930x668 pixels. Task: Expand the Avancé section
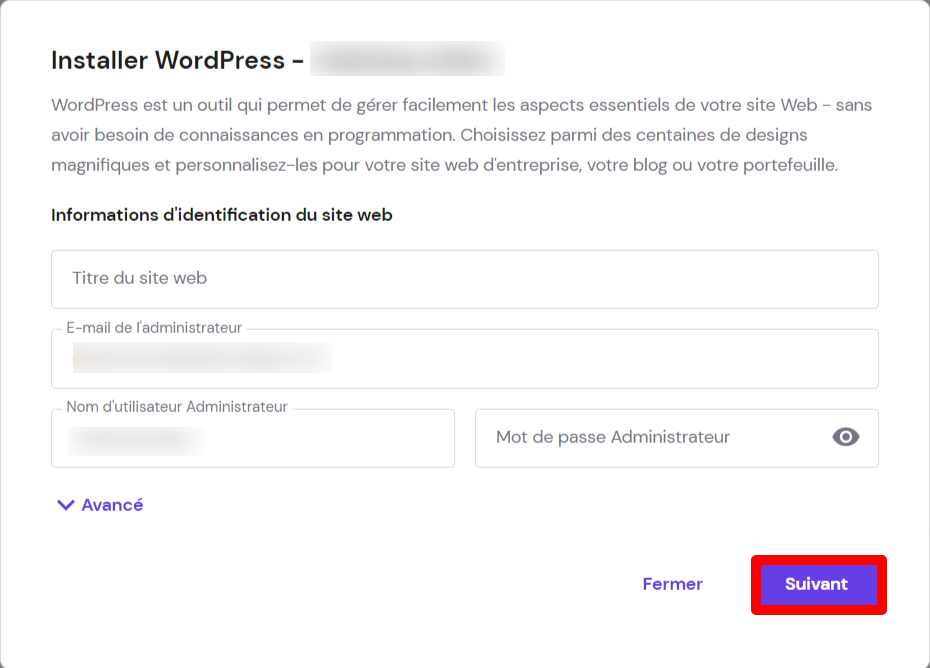(98, 505)
